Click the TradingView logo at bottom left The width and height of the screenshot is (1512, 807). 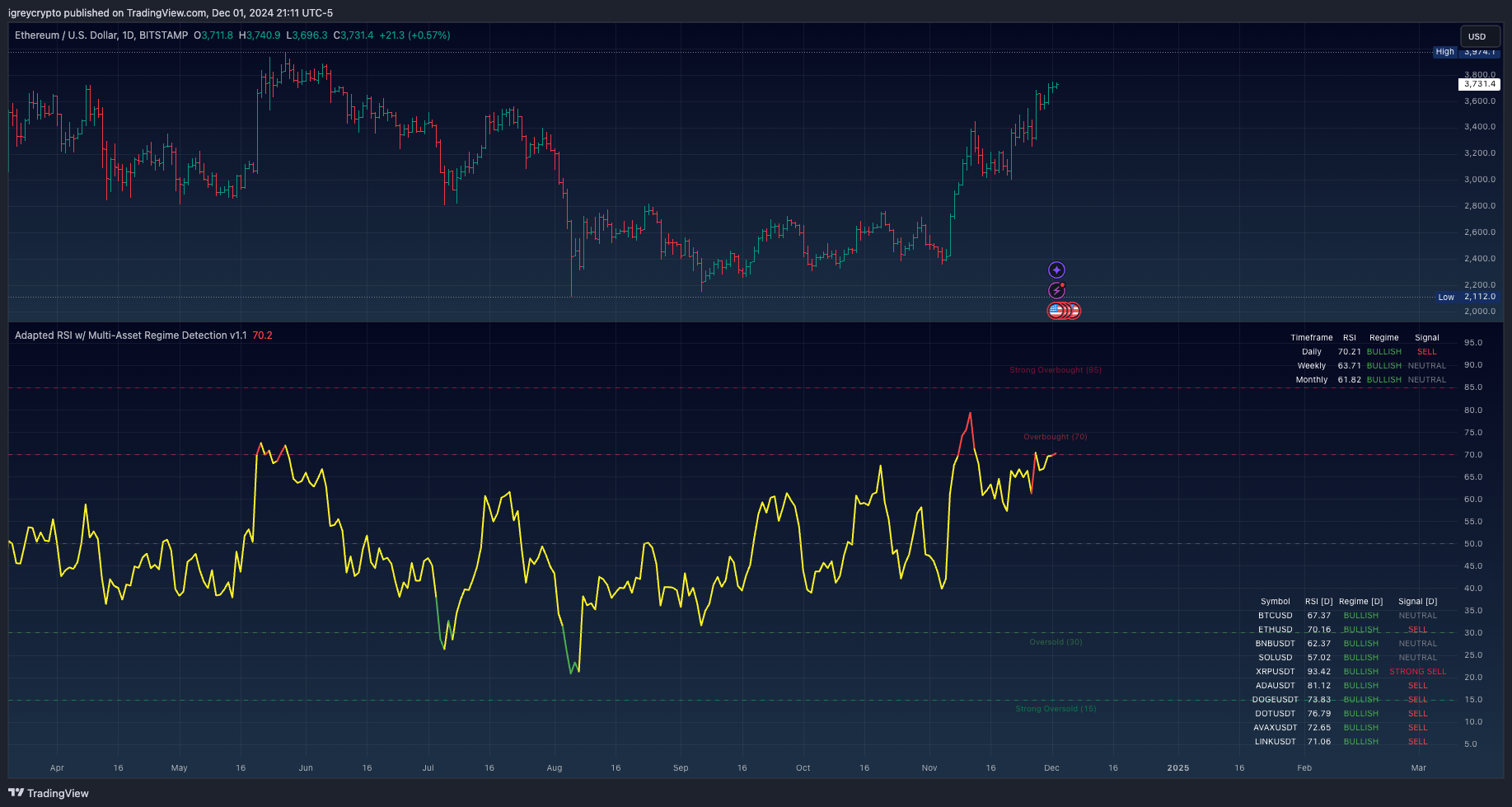point(49,793)
